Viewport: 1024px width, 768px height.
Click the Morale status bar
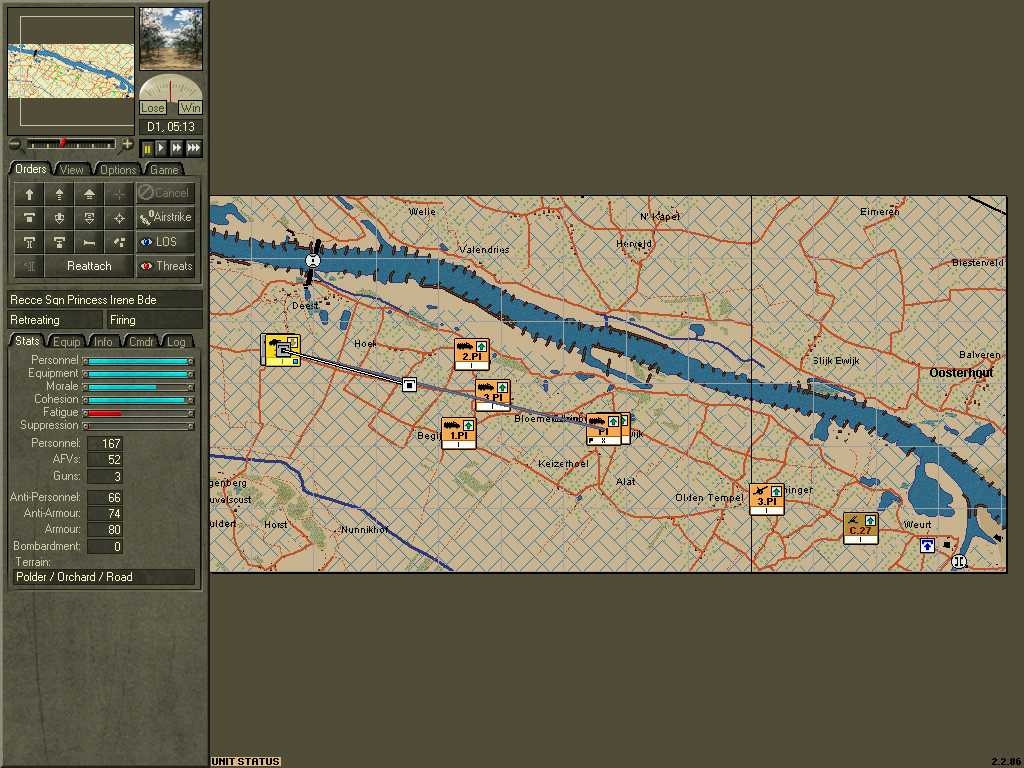coord(140,387)
